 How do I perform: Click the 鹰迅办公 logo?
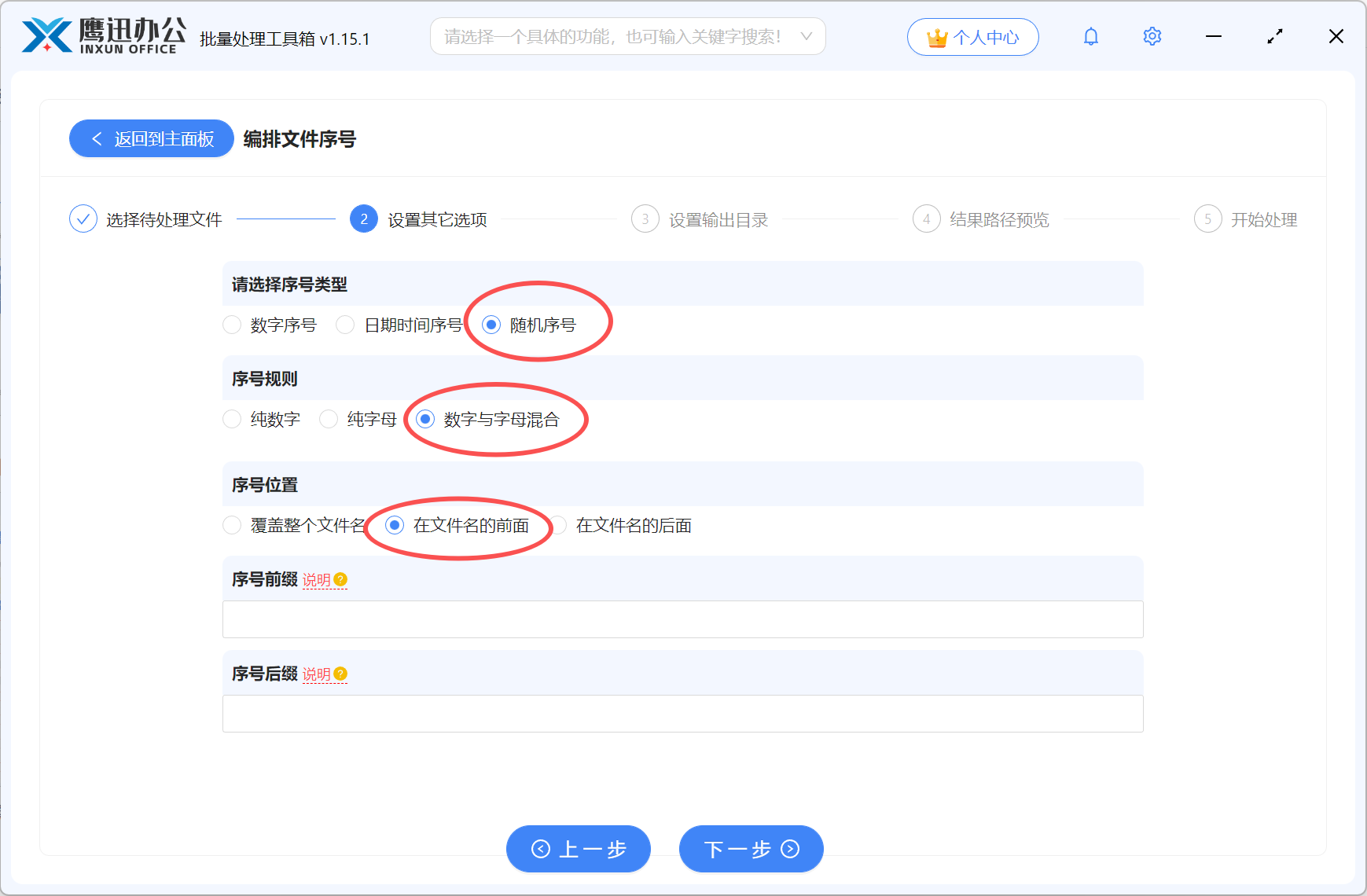(100, 35)
